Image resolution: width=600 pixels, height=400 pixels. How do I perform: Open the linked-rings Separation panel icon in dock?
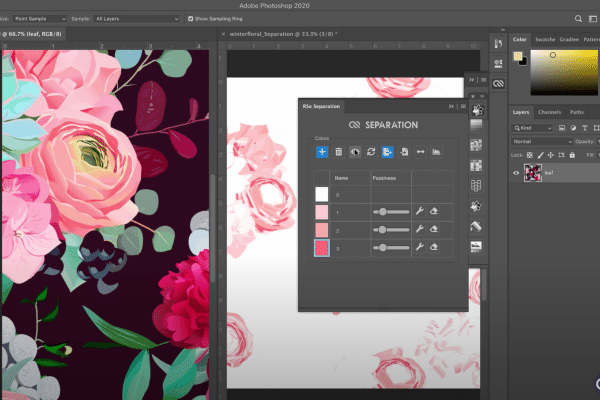coord(499,86)
